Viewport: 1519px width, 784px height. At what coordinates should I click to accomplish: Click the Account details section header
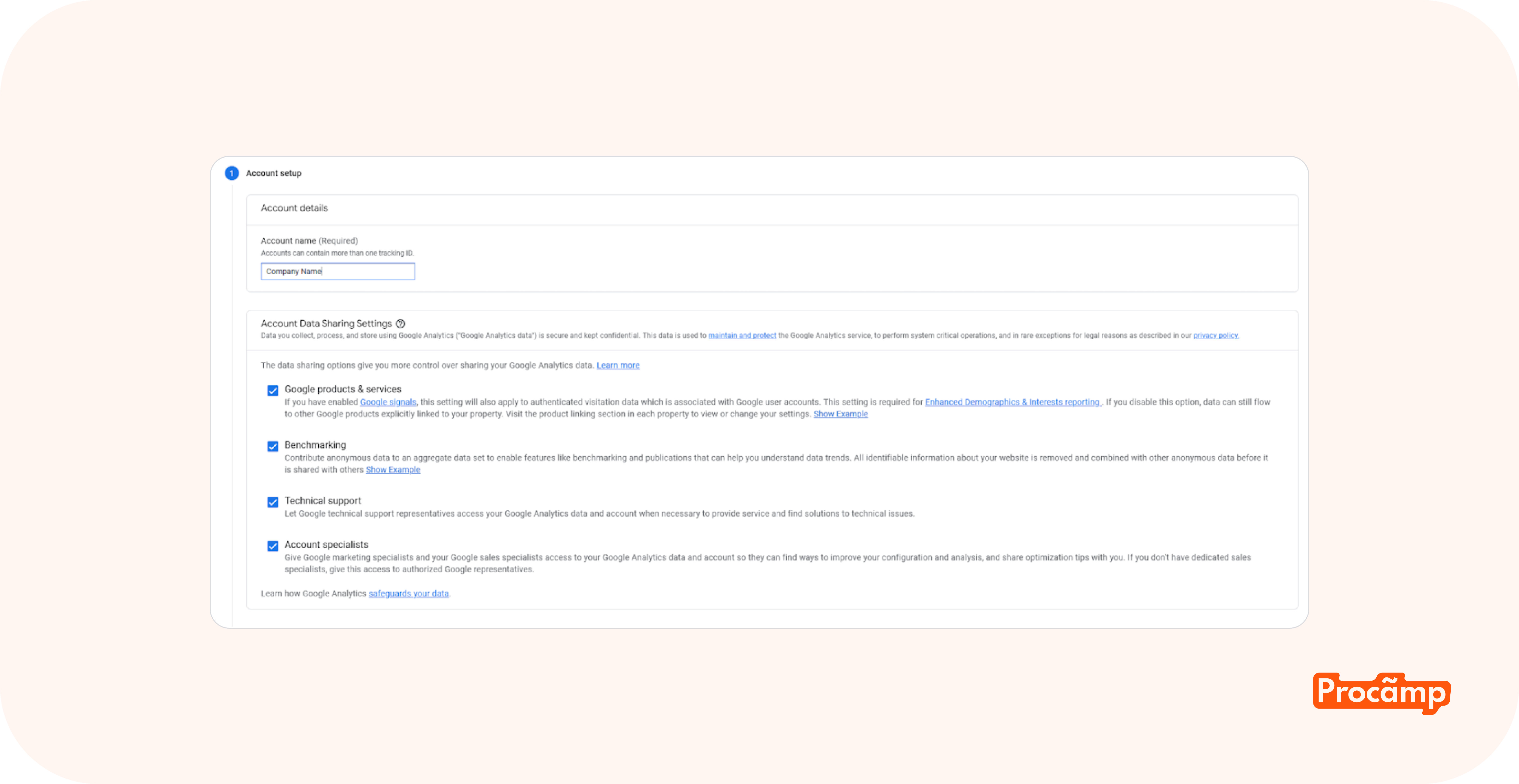[294, 208]
